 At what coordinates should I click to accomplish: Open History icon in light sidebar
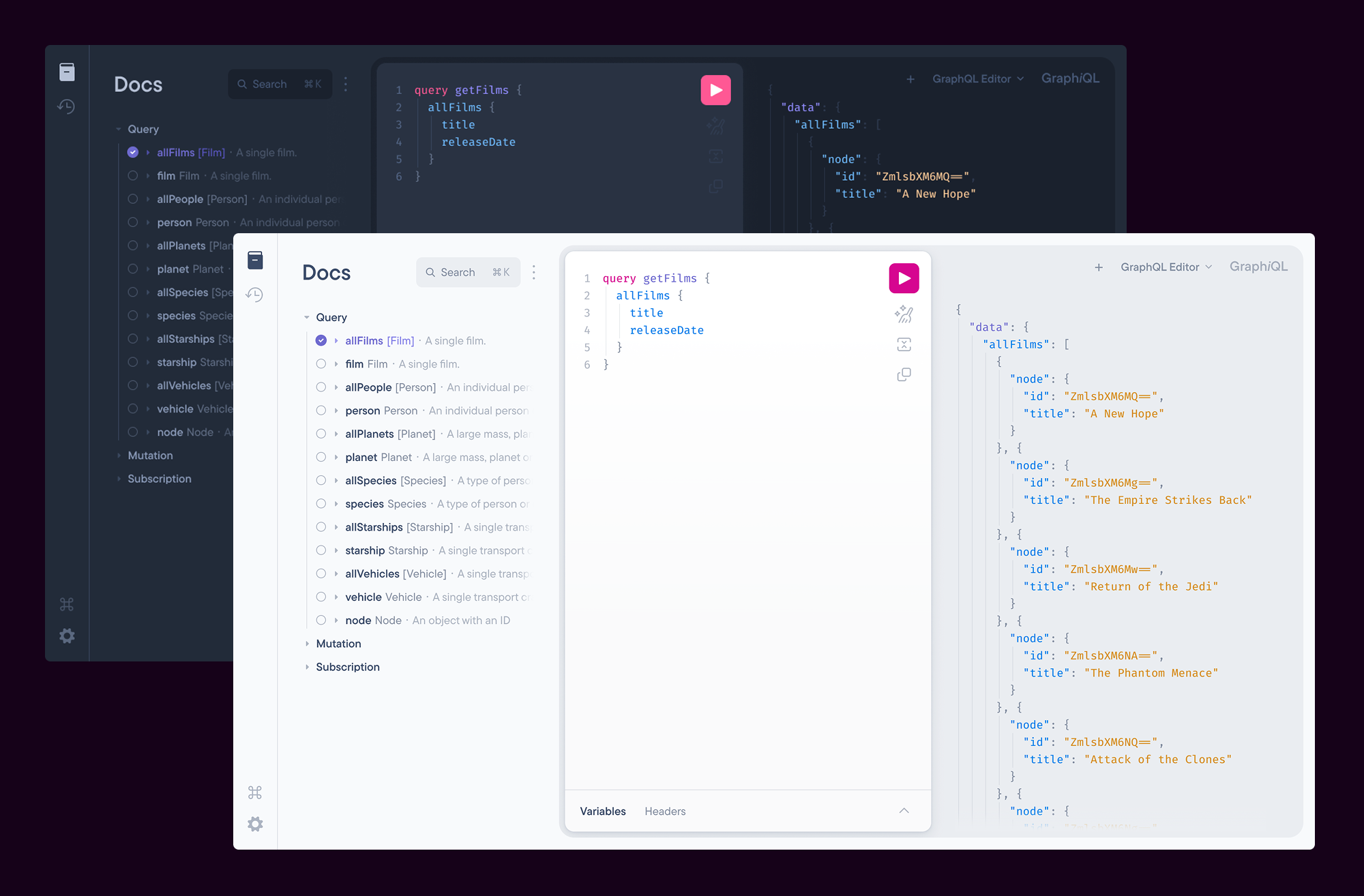tap(254, 295)
